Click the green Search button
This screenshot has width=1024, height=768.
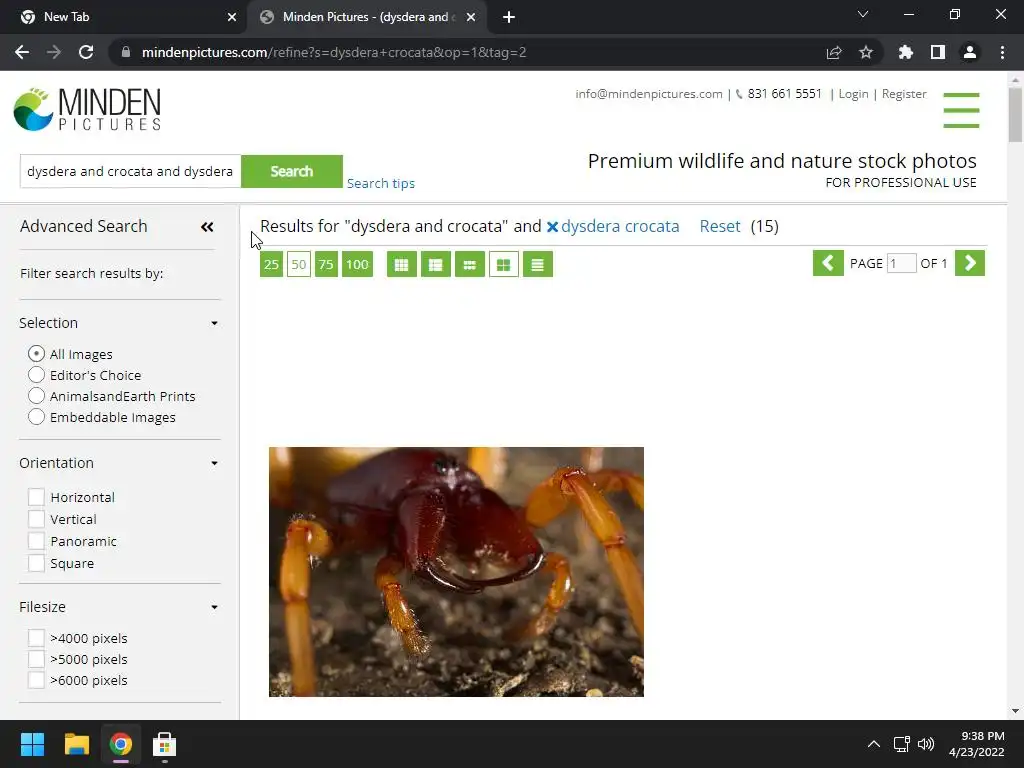292,171
